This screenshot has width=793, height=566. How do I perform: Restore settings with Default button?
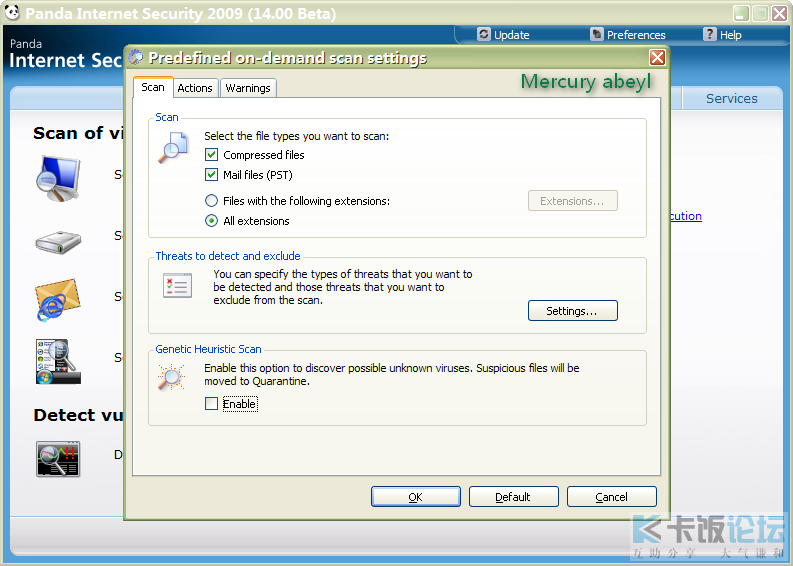coord(513,497)
